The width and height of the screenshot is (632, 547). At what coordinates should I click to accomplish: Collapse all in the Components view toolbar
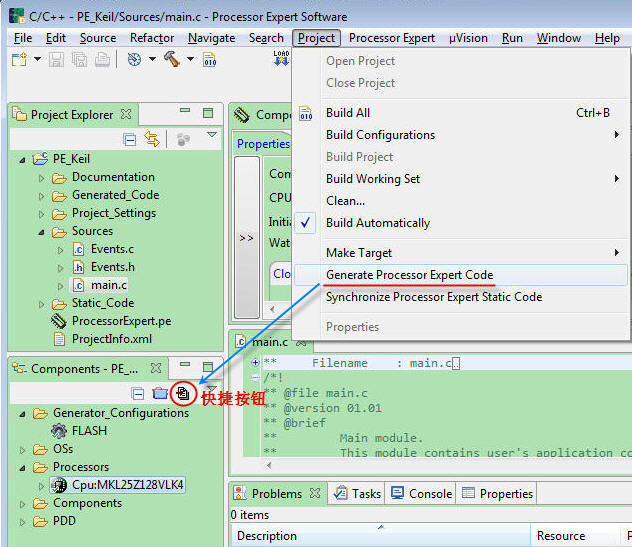tap(137, 393)
